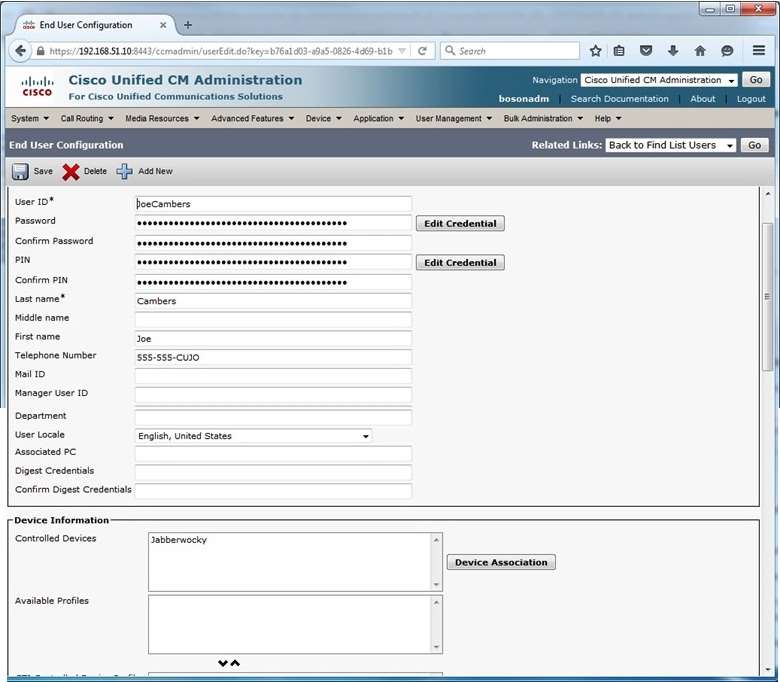Screen dimensions: 780x682
Task: Open URL history dropdown arrow
Action: pos(402,51)
